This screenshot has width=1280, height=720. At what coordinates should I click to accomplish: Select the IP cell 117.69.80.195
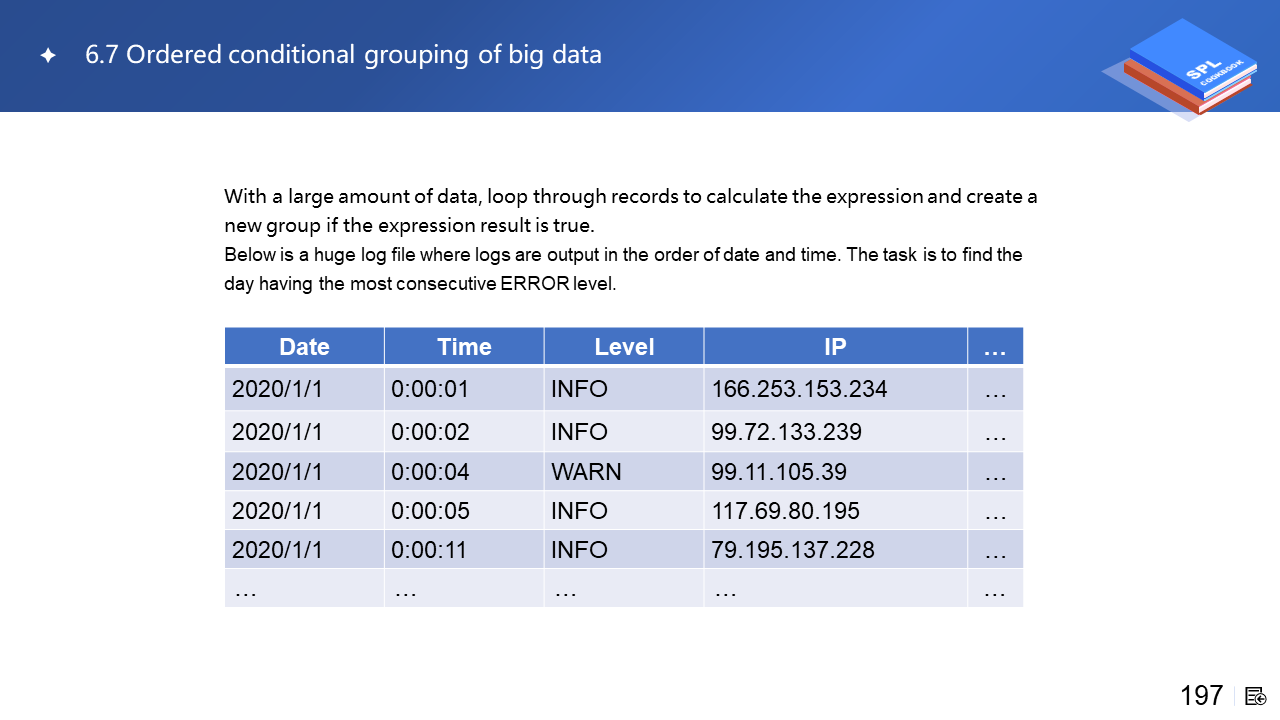click(x=785, y=511)
